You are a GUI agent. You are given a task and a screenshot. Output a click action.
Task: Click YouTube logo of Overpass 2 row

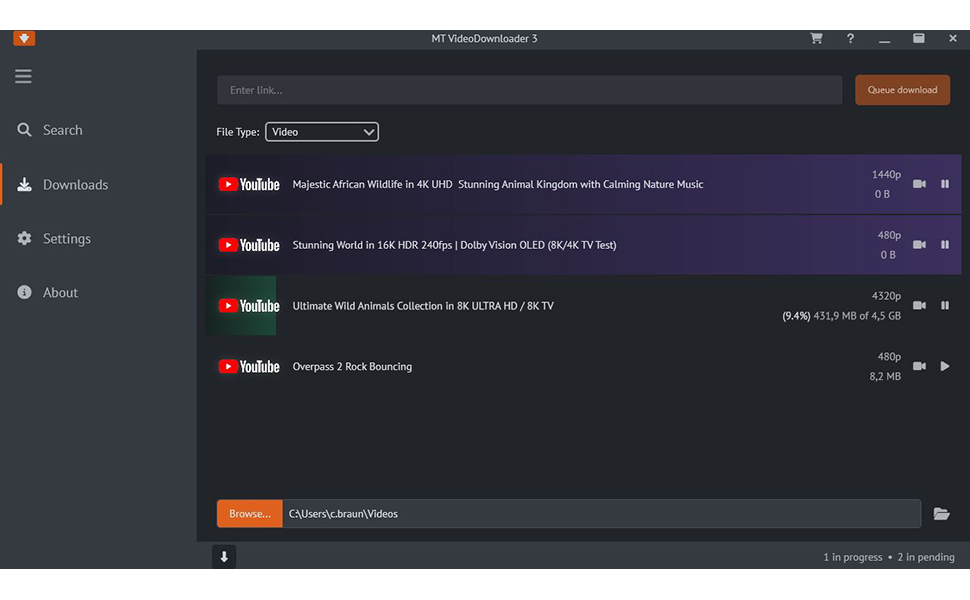click(x=249, y=366)
